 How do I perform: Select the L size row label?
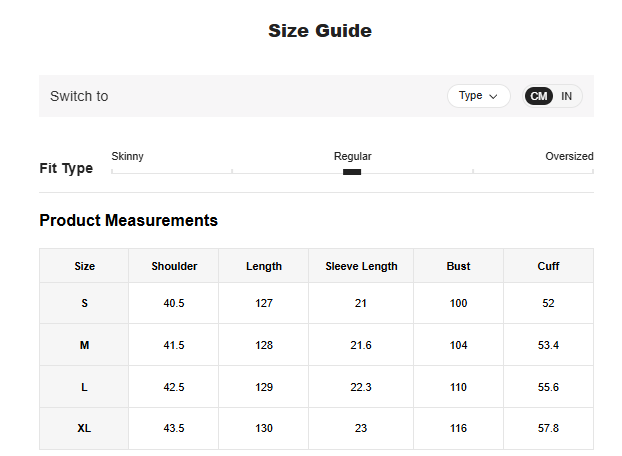[x=85, y=387]
